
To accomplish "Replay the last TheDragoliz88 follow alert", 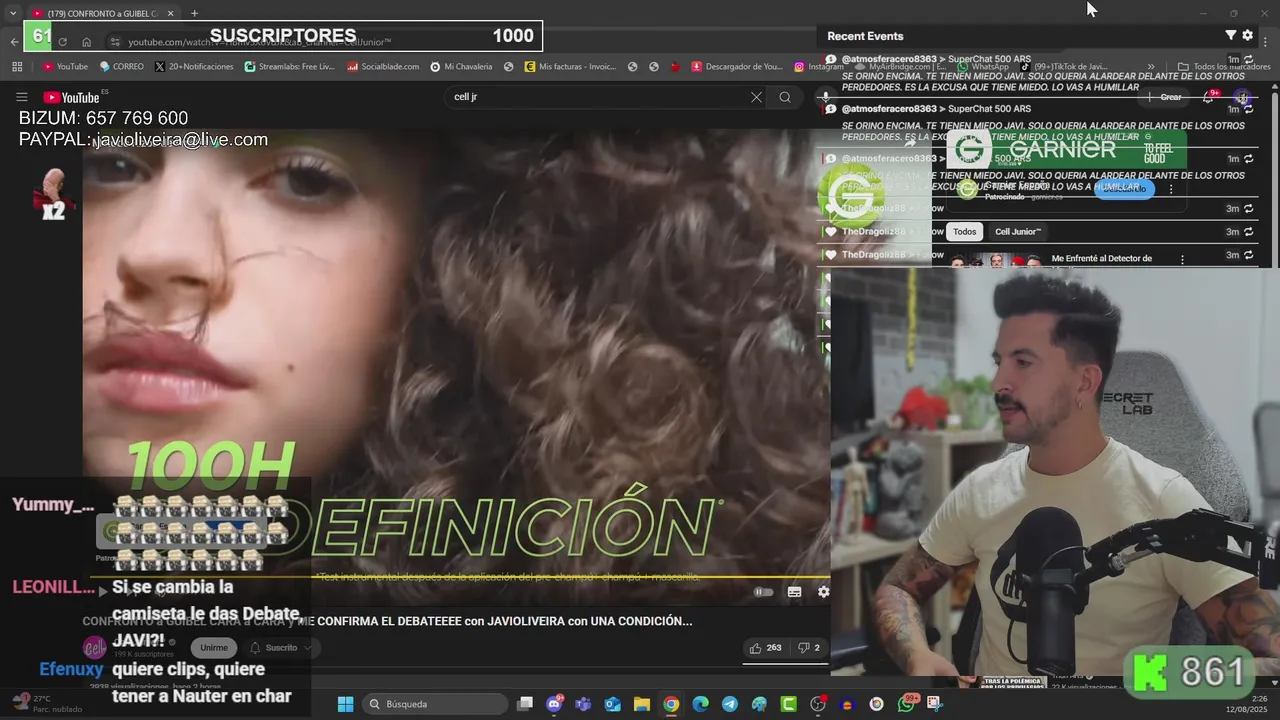I will click(x=1249, y=255).
